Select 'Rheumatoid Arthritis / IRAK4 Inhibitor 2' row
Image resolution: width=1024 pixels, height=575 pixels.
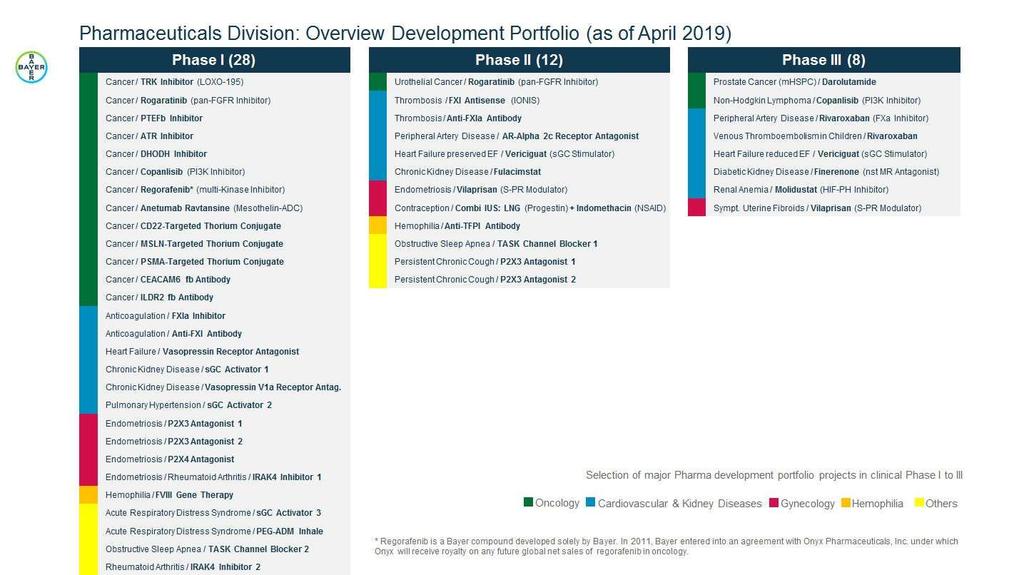pos(214,567)
